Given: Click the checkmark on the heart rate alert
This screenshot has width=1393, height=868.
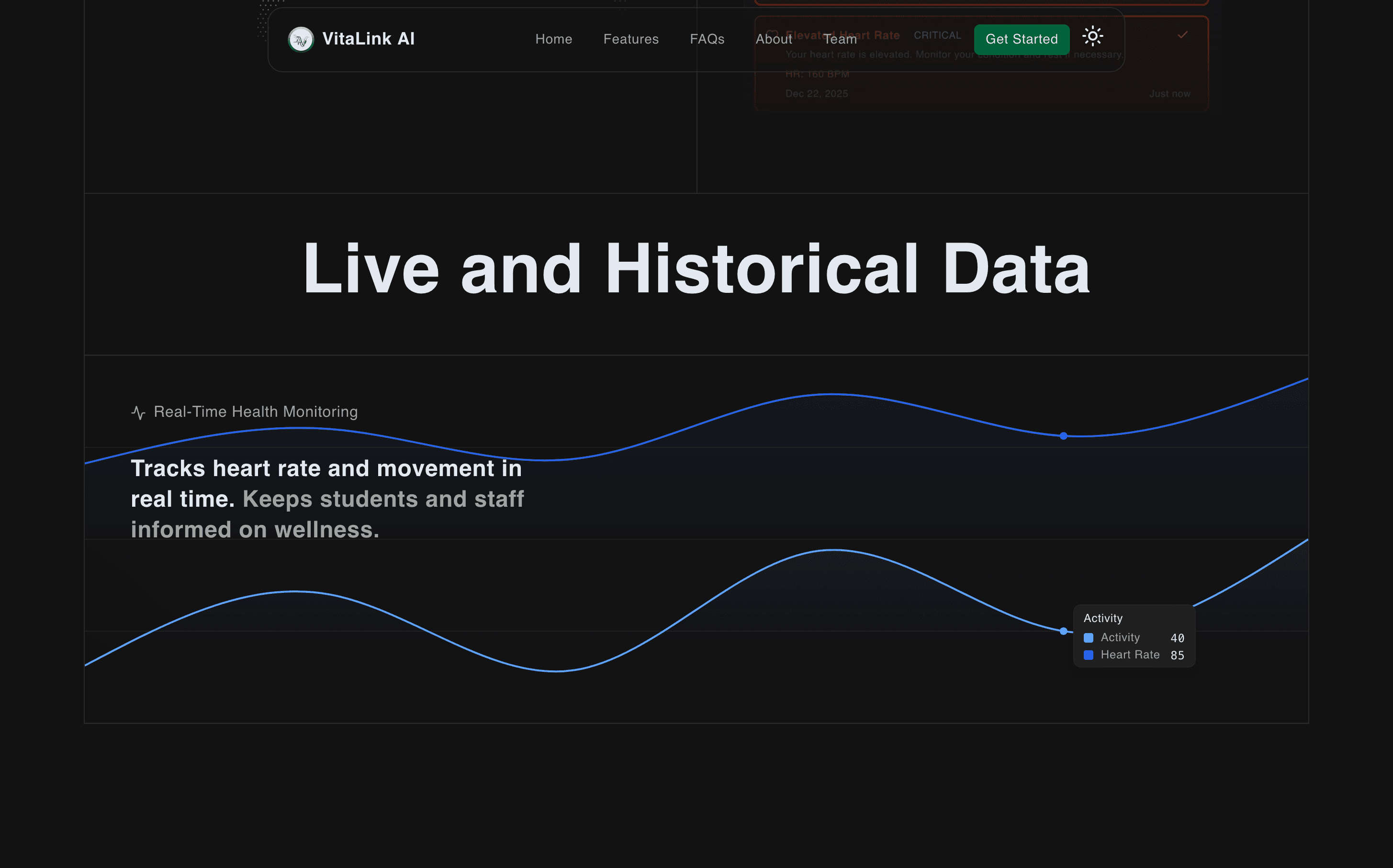Looking at the screenshot, I should tap(1182, 35).
